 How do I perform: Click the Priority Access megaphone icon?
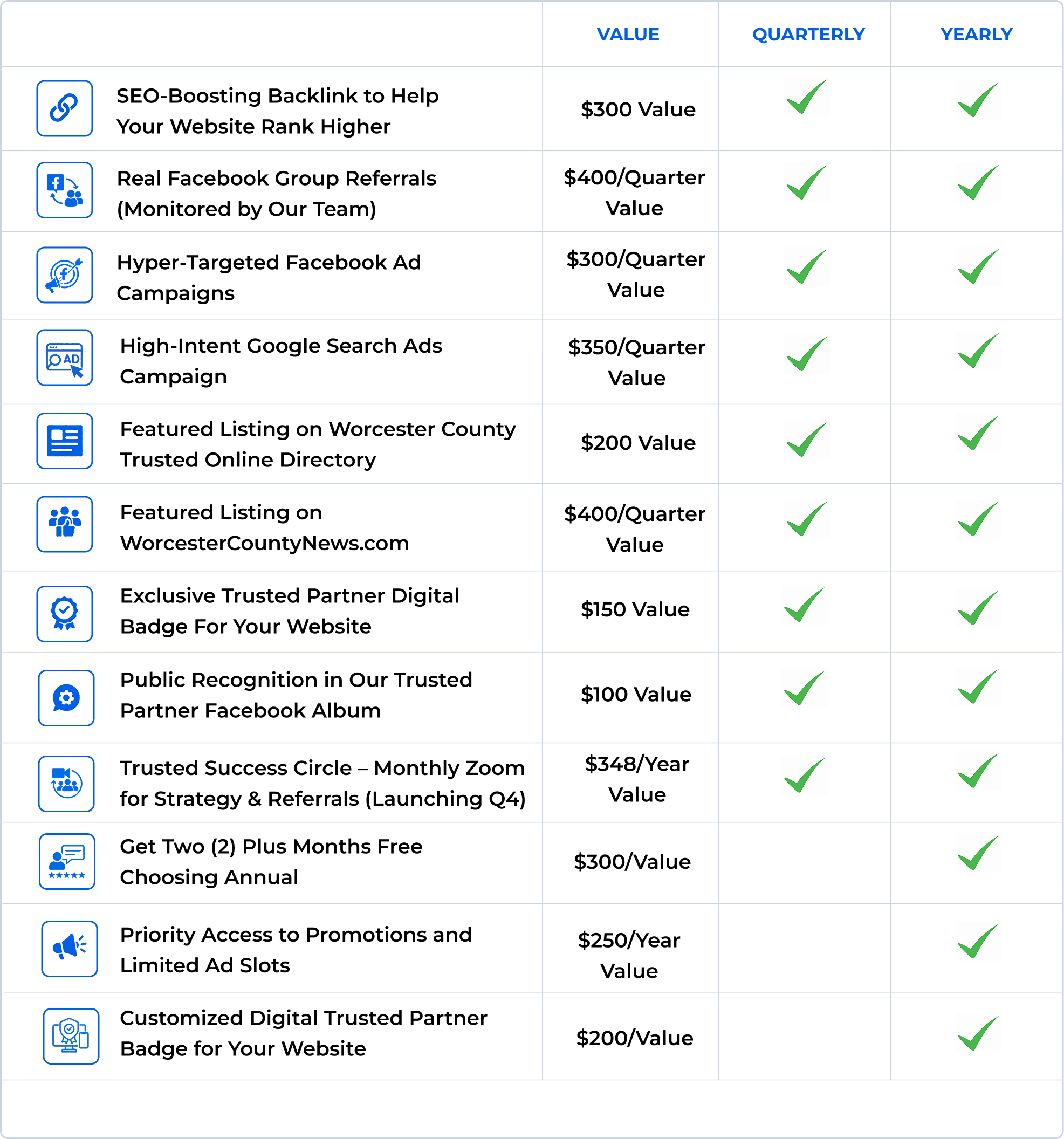[x=70, y=949]
